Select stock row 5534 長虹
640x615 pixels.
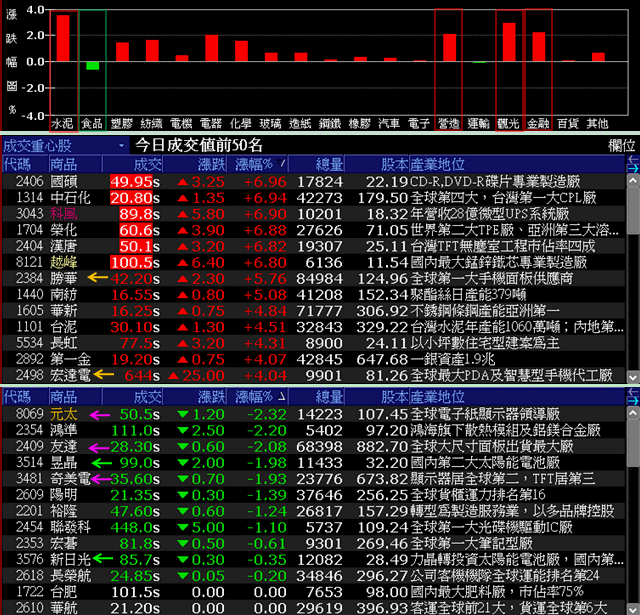tap(313, 343)
